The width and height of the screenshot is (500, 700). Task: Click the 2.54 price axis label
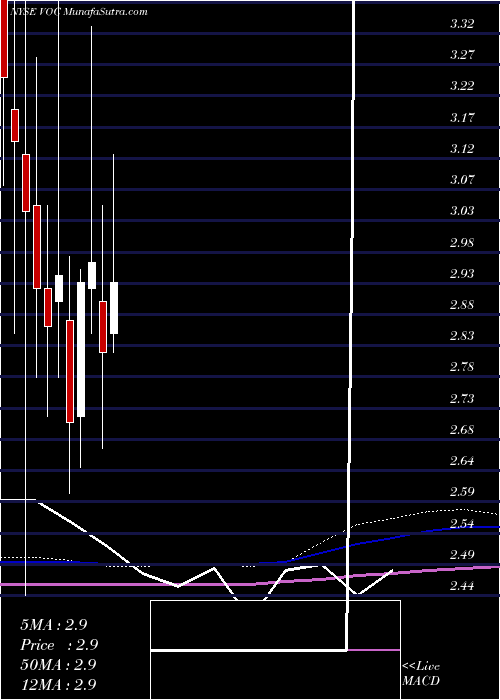coord(462,524)
